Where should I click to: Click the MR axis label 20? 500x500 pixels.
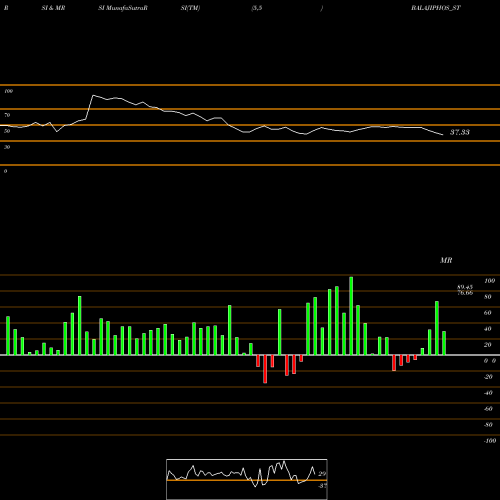488,345
